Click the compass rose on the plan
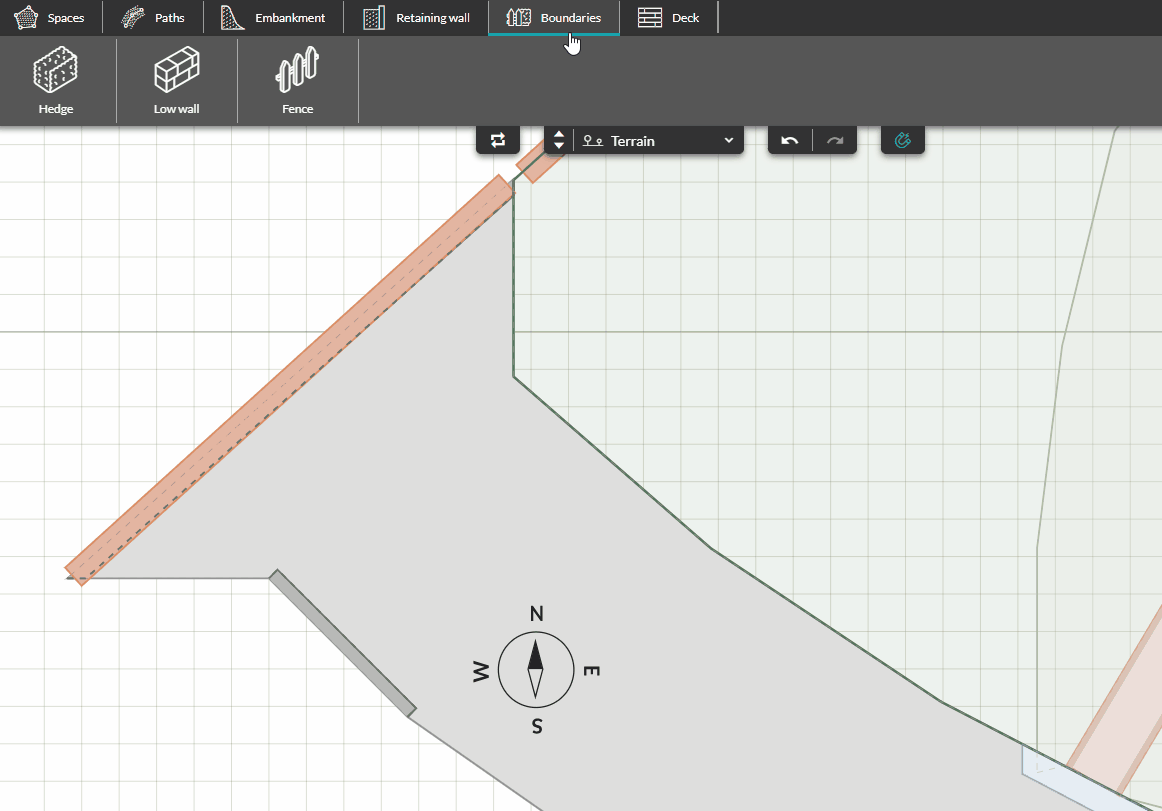 tap(536, 669)
